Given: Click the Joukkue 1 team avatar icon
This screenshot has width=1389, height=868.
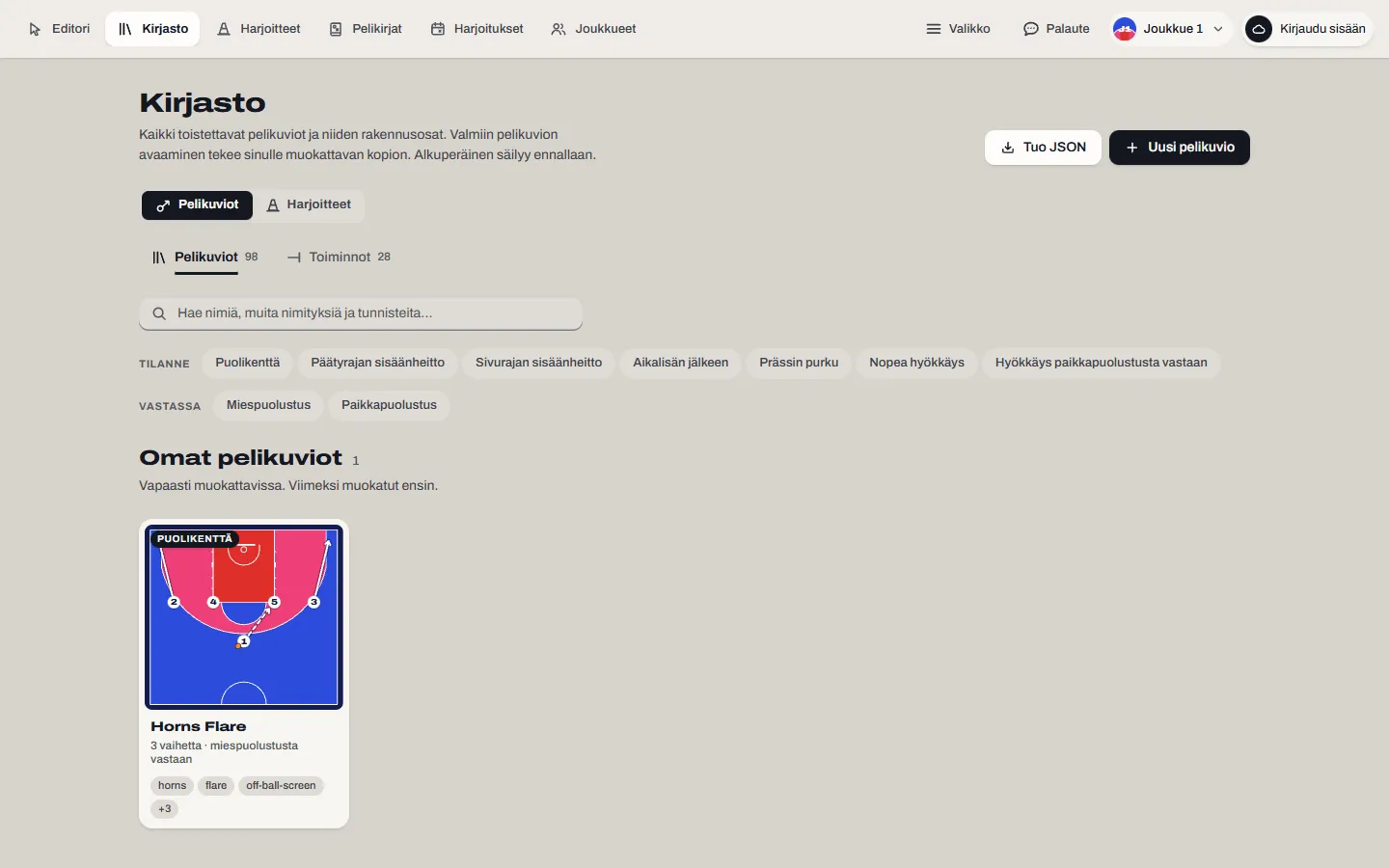Looking at the screenshot, I should (1125, 29).
